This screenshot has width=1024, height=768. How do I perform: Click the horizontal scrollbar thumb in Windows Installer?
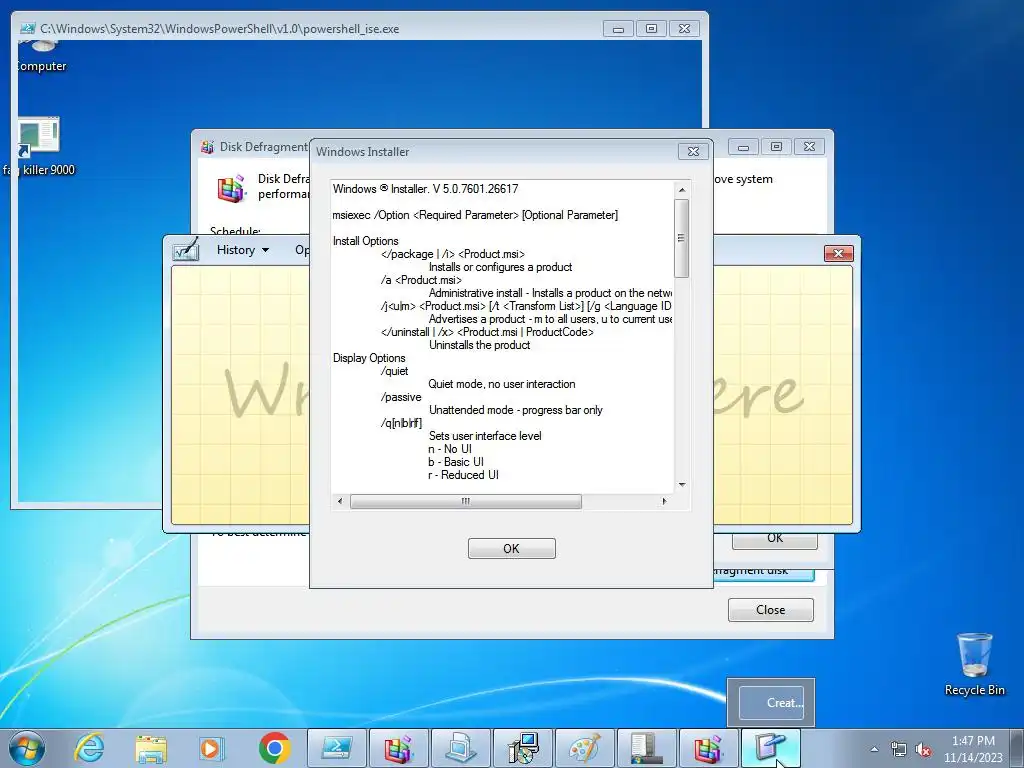[466, 502]
